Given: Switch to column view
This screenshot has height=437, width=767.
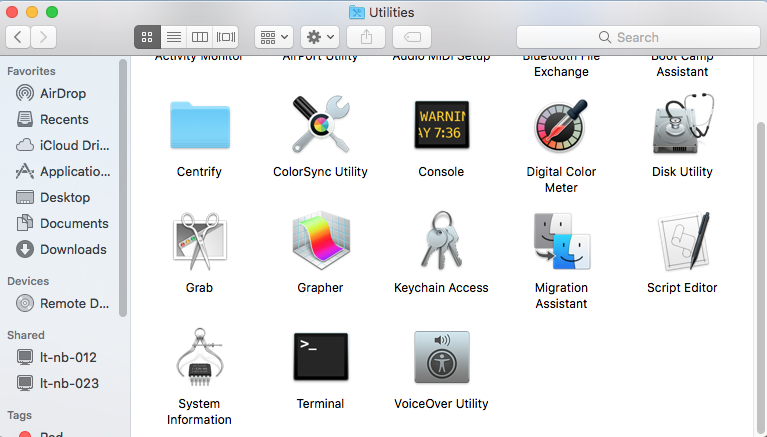Looking at the screenshot, I should click(200, 37).
